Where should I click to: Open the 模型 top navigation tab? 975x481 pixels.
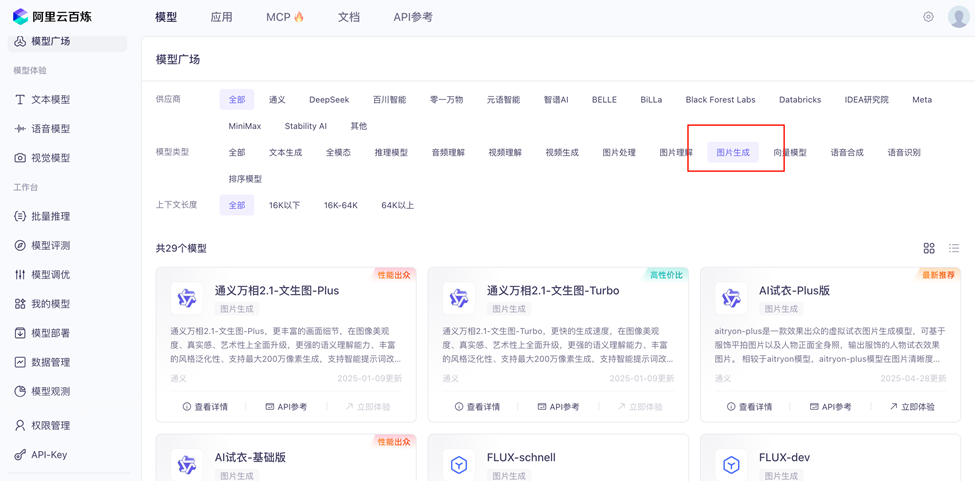166,17
